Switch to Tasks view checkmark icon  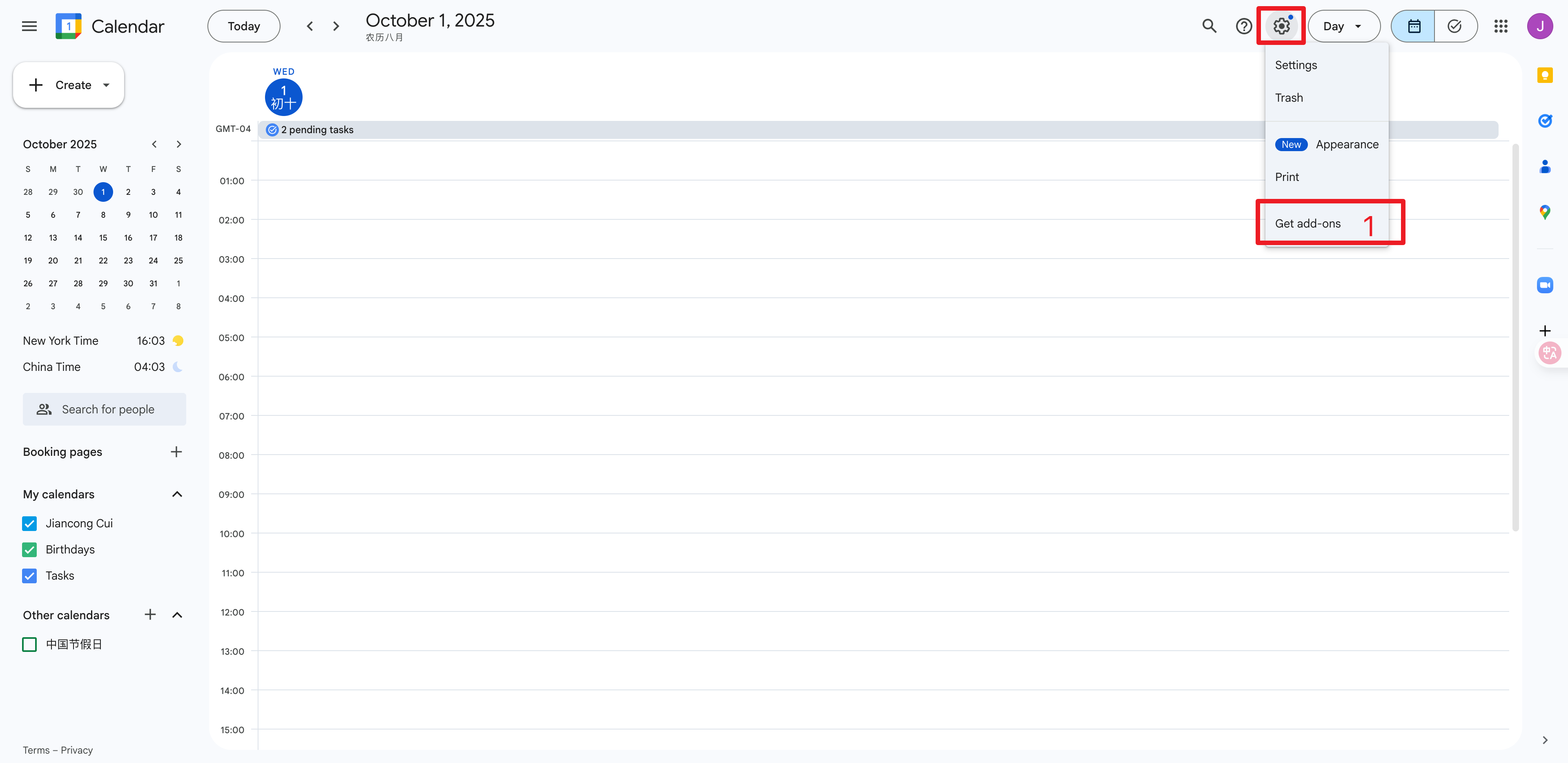pos(1455,26)
